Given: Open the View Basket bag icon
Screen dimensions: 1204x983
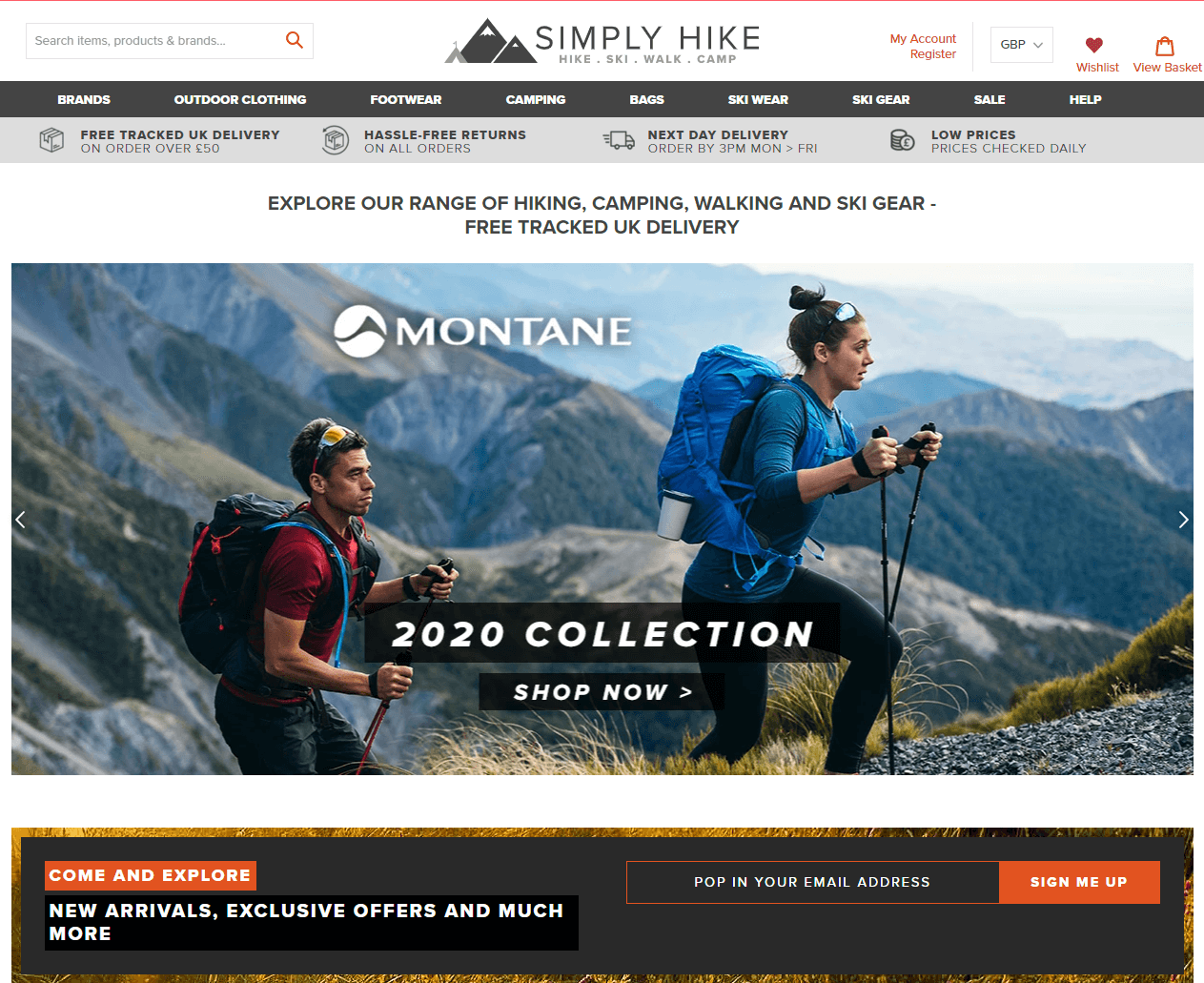Looking at the screenshot, I should (1165, 46).
